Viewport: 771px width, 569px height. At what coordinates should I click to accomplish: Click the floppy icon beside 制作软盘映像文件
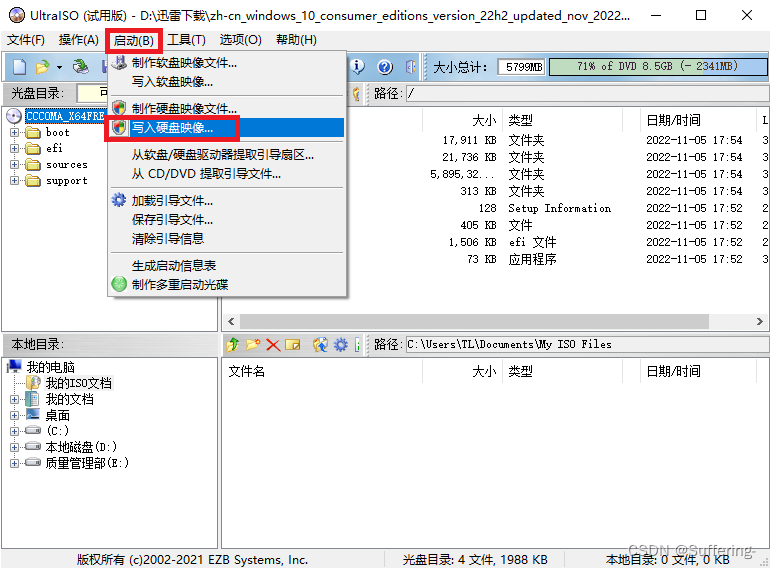[x=119, y=62]
